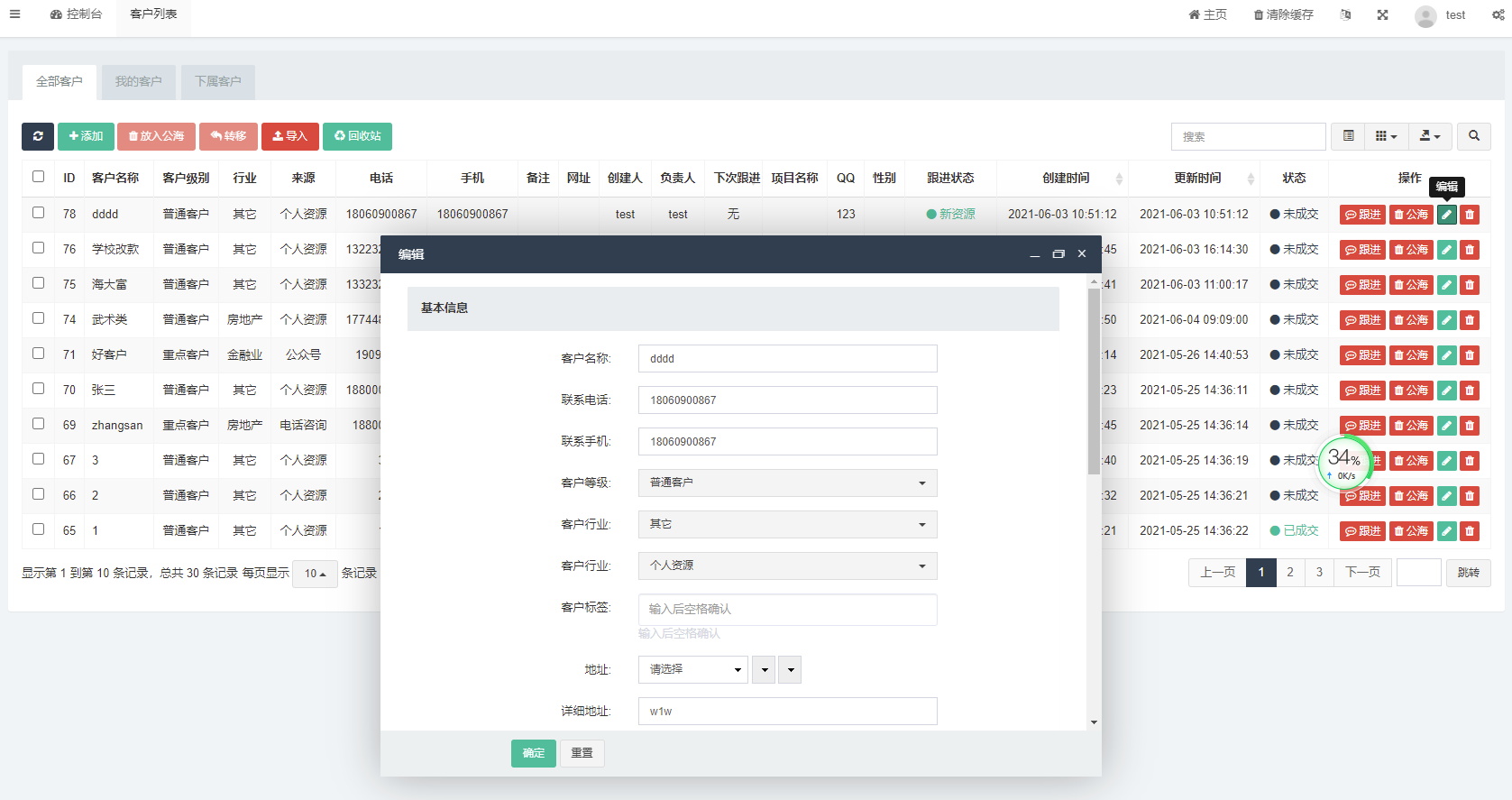1512x800 pixels.
Task: Click the 确定 confirm button in dialog
Action: [x=534, y=753]
